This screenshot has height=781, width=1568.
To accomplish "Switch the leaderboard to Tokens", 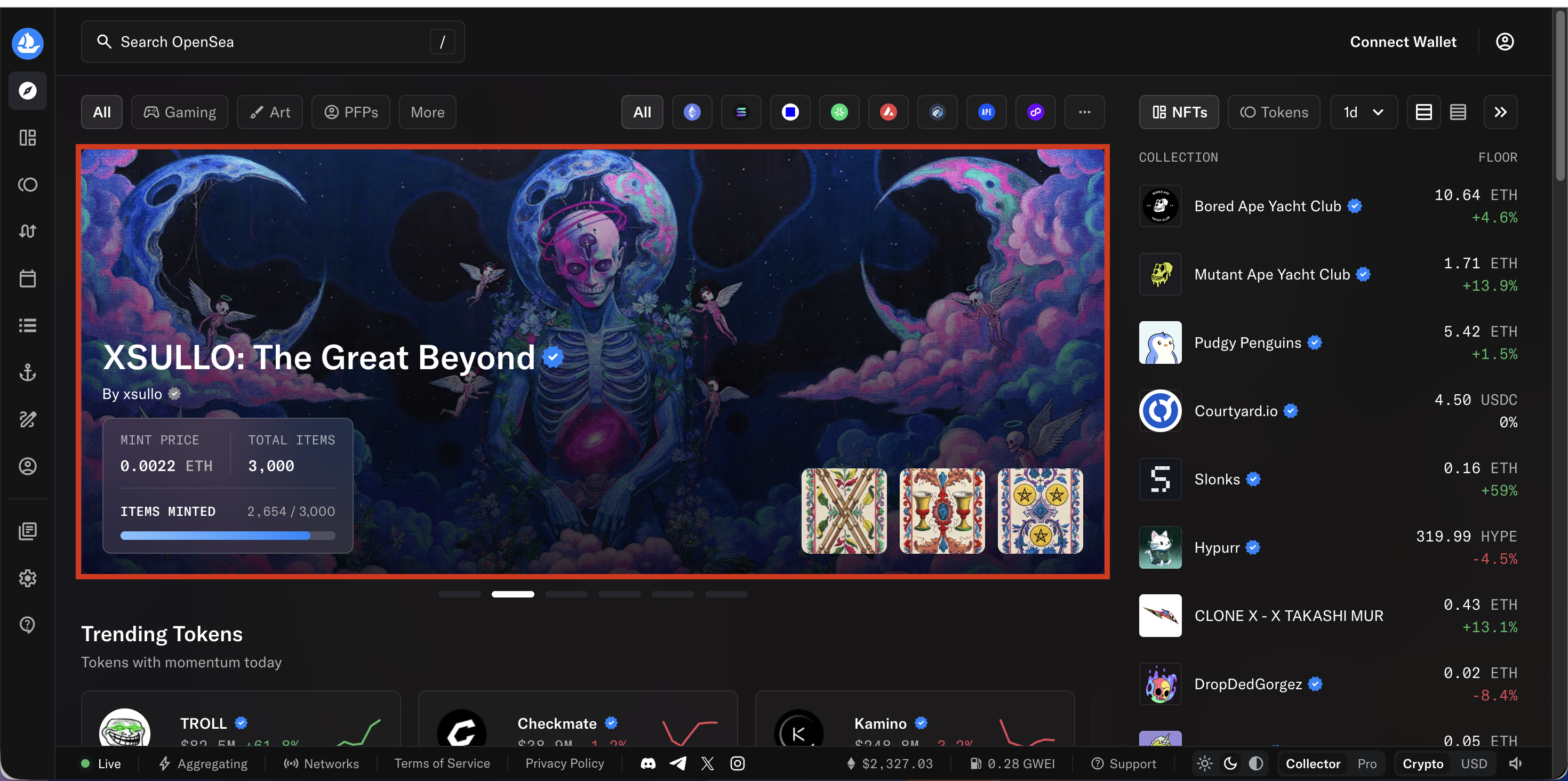I will coord(1274,112).
